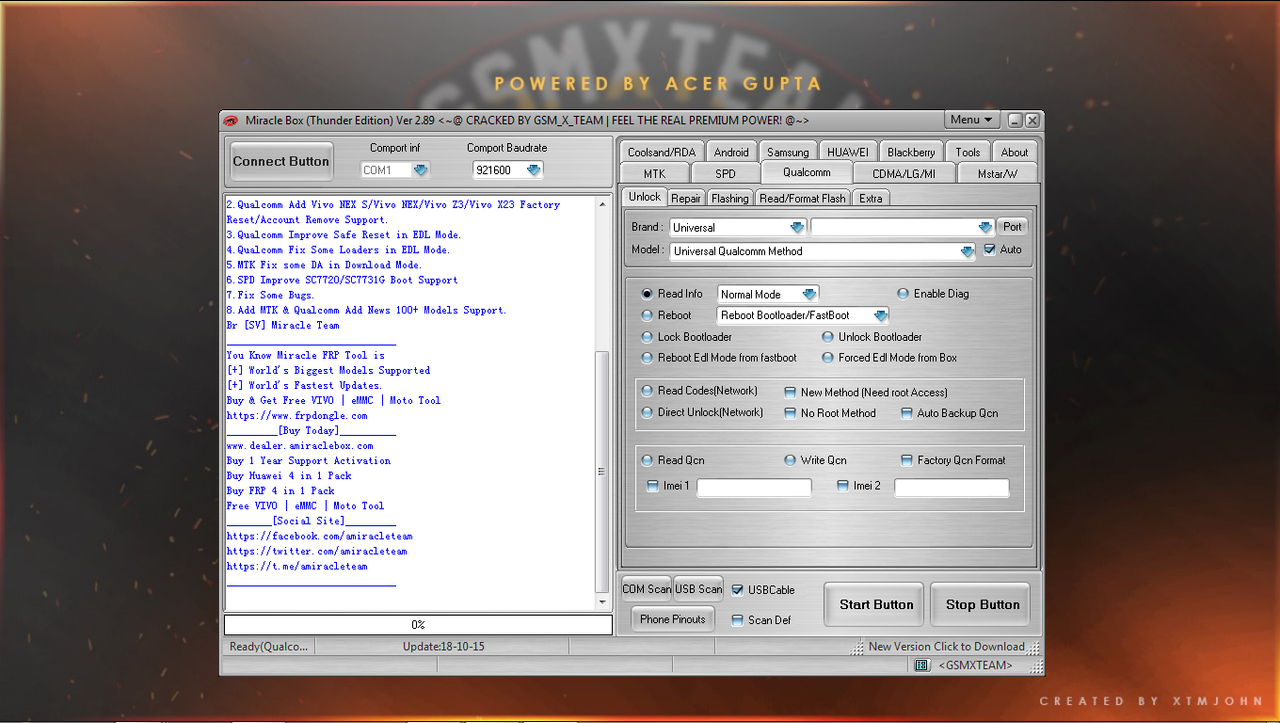Click the Stop Button

point(983,605)
